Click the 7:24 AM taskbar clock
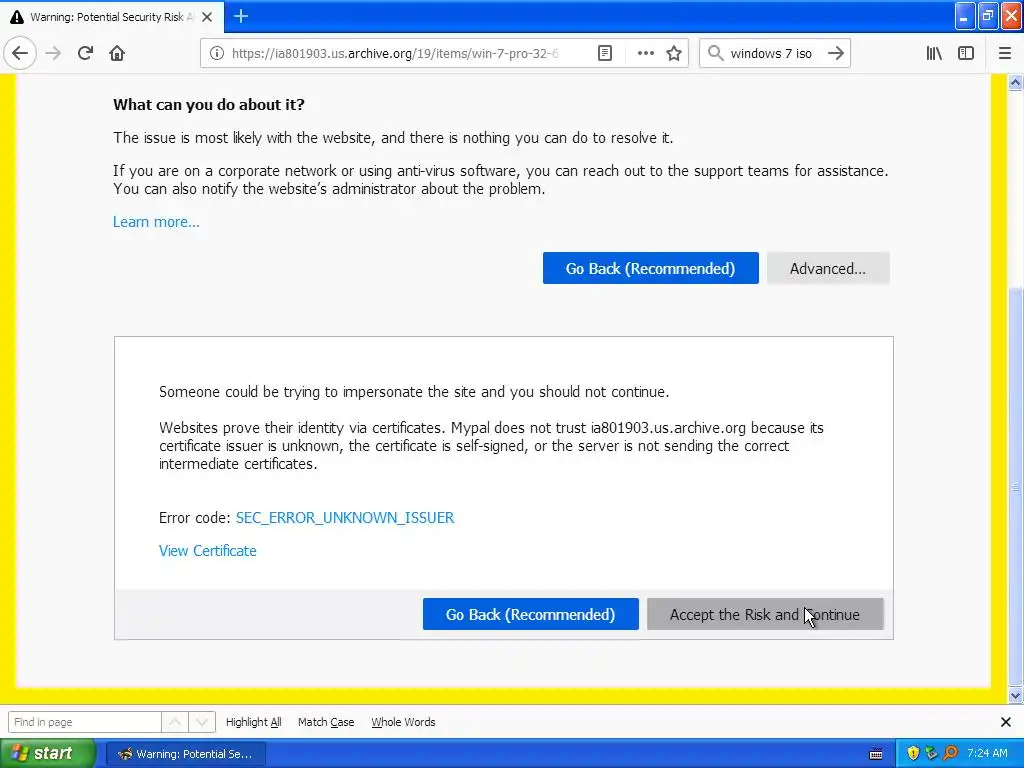This screenshot has width=1024, height=768. [987, 753]
